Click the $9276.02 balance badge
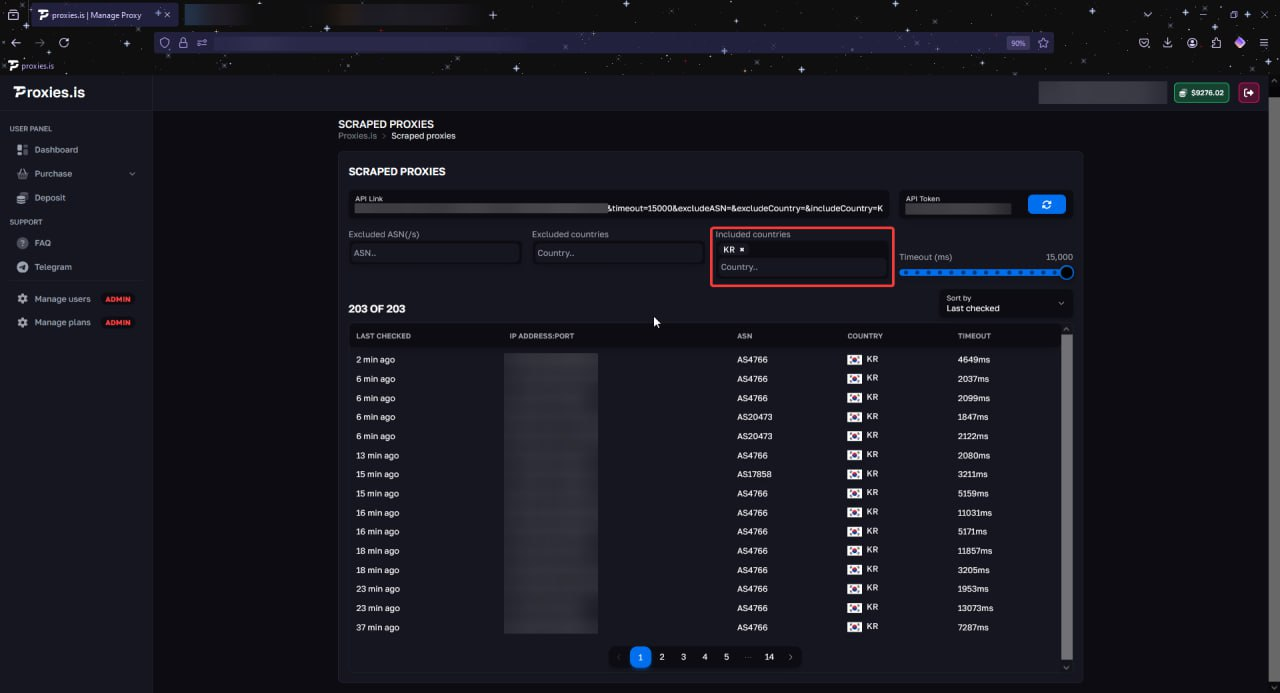The height and width of the screenshot is (693, 1280). pyautogui.click(x=1201, y=93)
